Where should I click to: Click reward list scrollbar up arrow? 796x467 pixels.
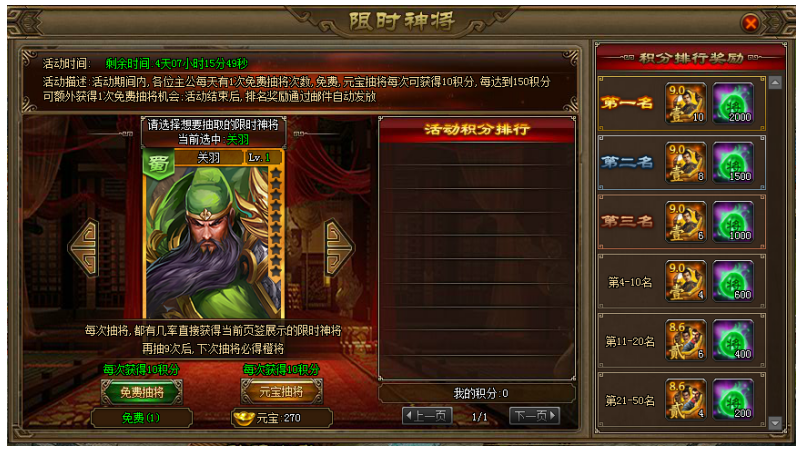click(x=775, y=82)
